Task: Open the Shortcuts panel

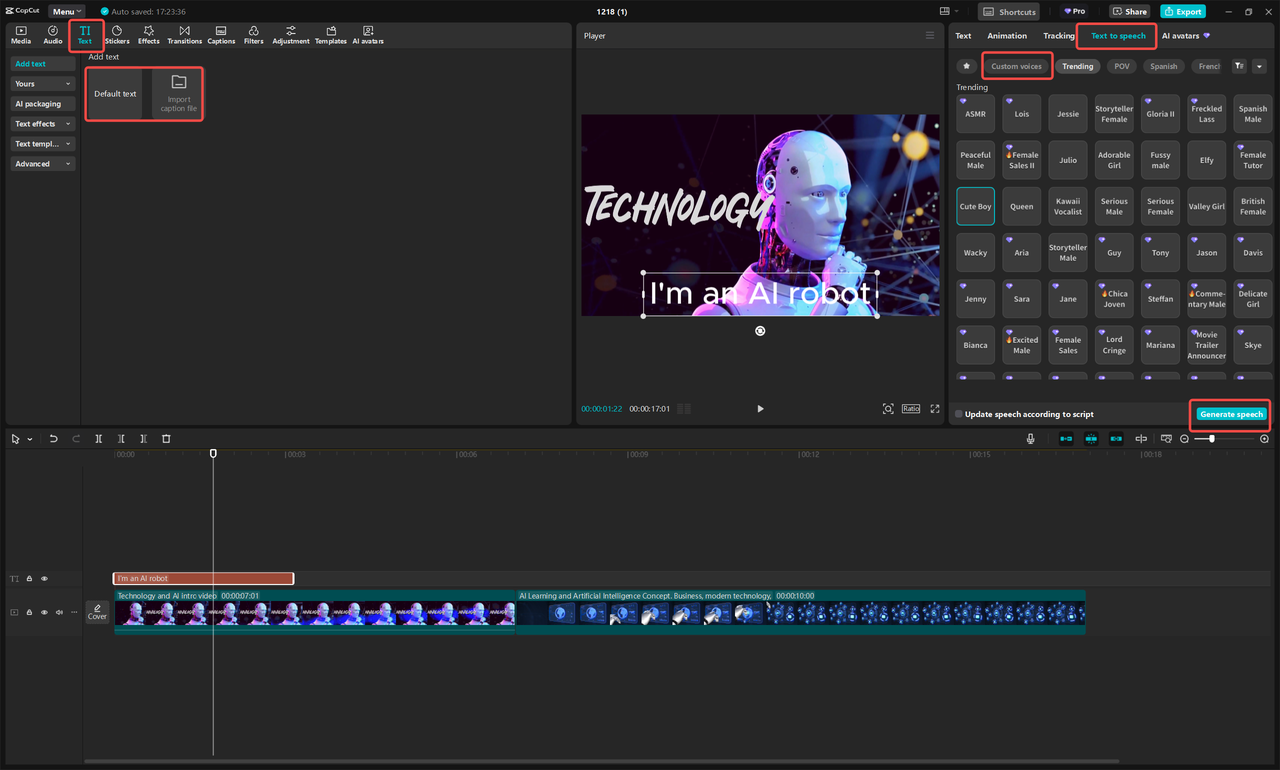Action: [x=1009, y=11]
